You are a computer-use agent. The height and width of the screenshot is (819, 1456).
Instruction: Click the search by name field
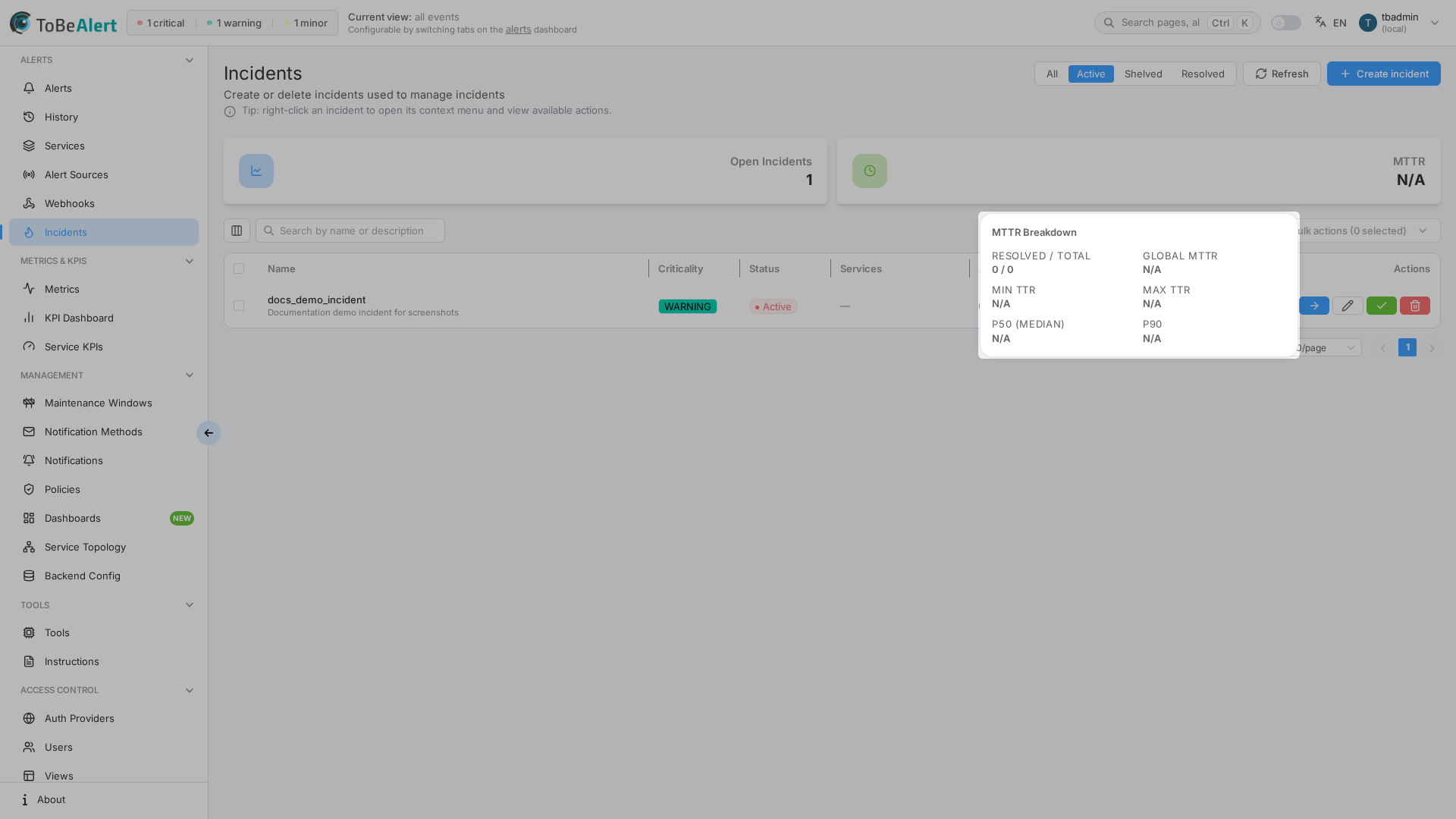coord(350,231)
